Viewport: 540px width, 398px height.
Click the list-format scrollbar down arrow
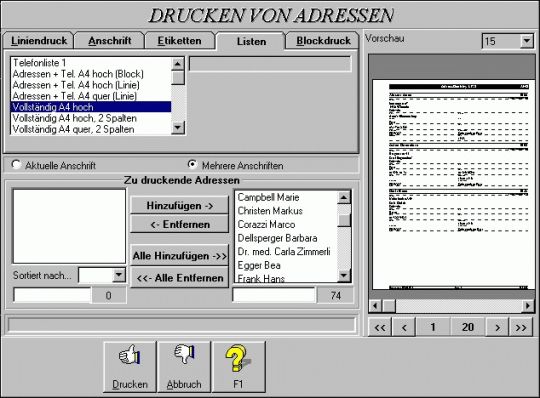pos(178,128)
